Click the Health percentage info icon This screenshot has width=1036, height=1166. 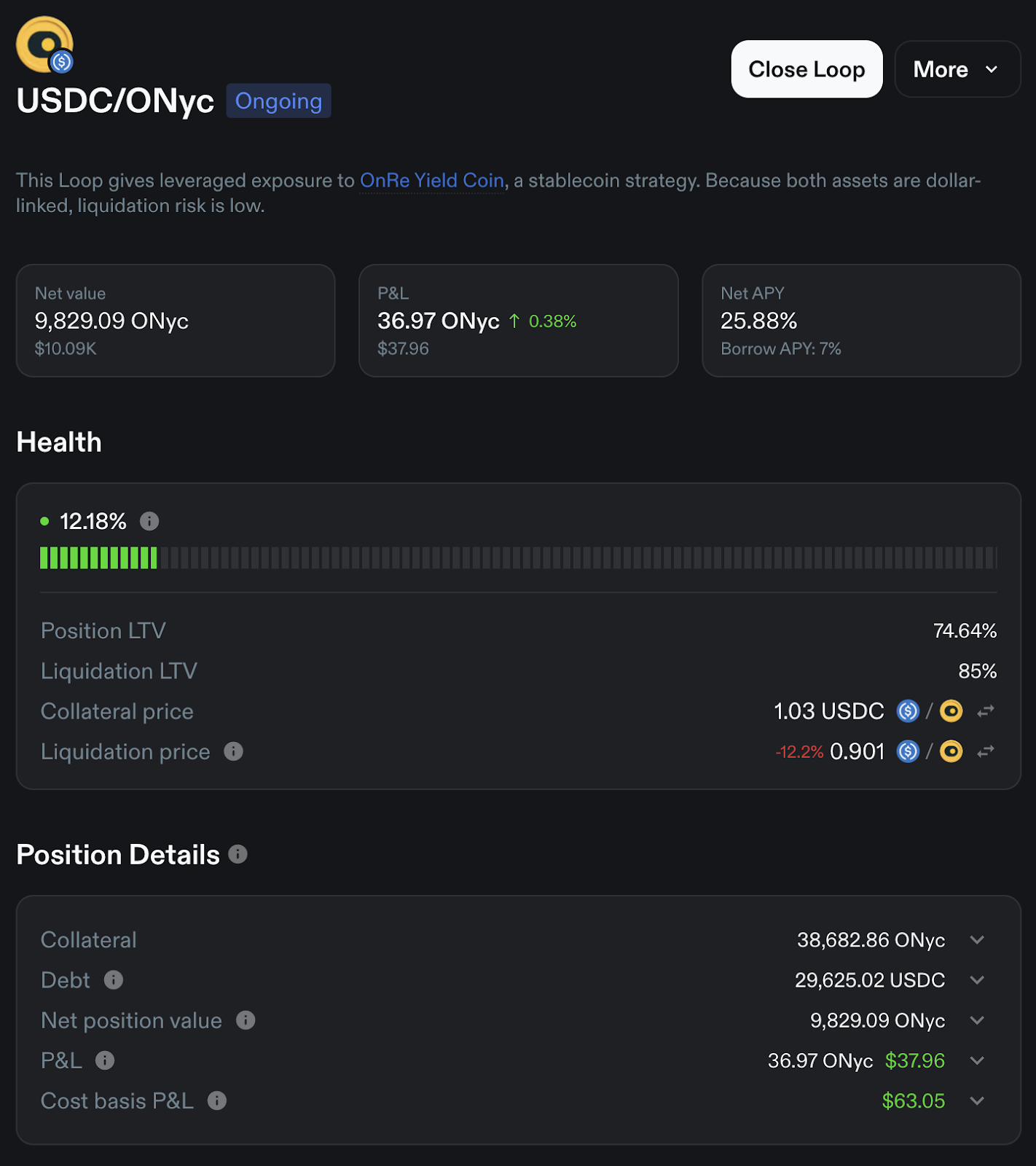(x=149, y=521)
